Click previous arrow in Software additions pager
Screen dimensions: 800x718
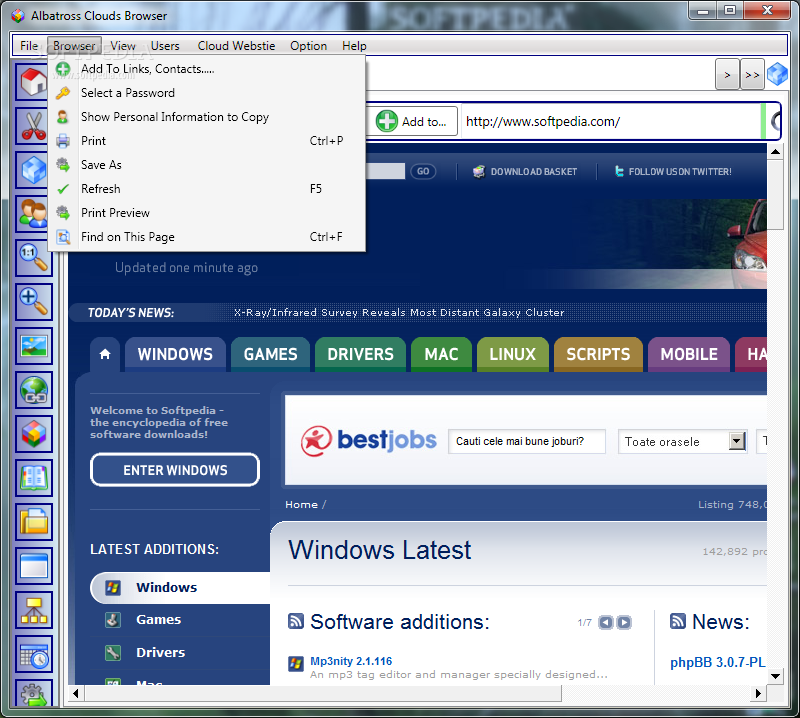click(606, 623)
